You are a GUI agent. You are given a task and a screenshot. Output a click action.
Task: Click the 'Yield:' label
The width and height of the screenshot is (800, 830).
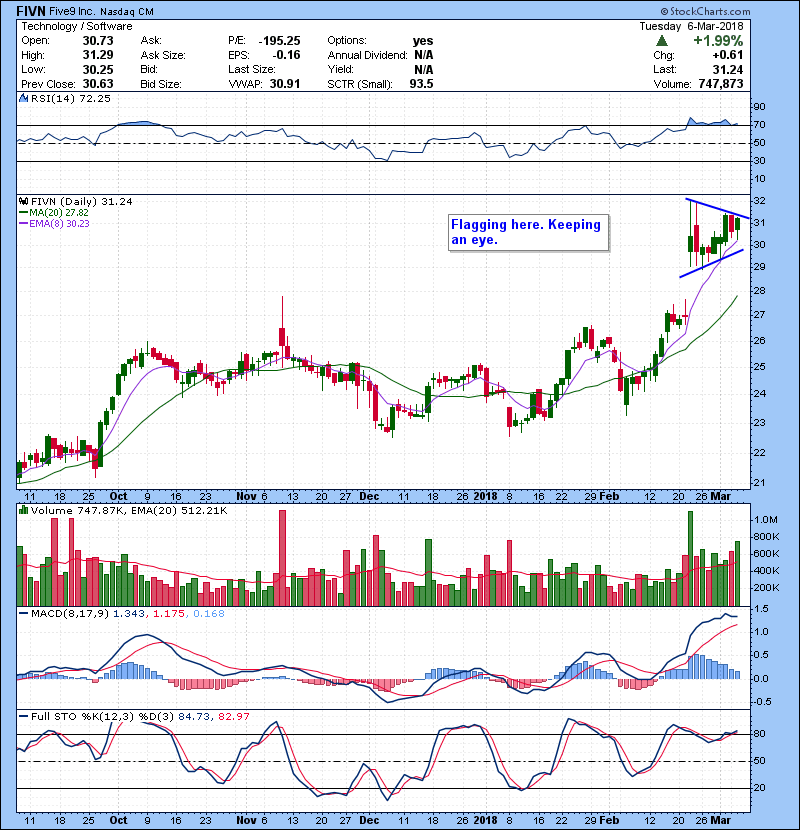[340, 69]
